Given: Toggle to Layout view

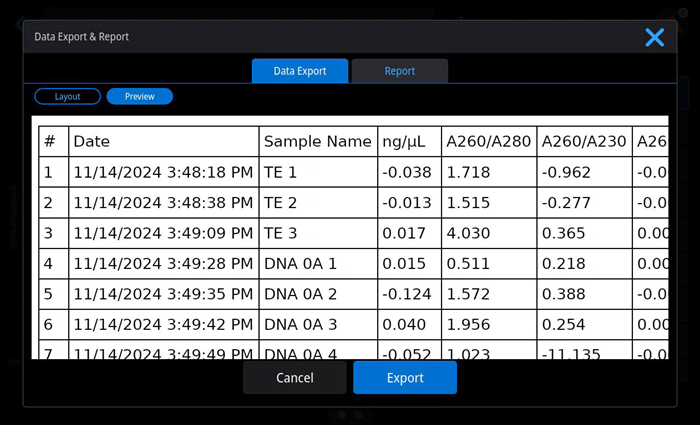Looking at the screenshot, I should pyautogui.click(x=68, y=97).
